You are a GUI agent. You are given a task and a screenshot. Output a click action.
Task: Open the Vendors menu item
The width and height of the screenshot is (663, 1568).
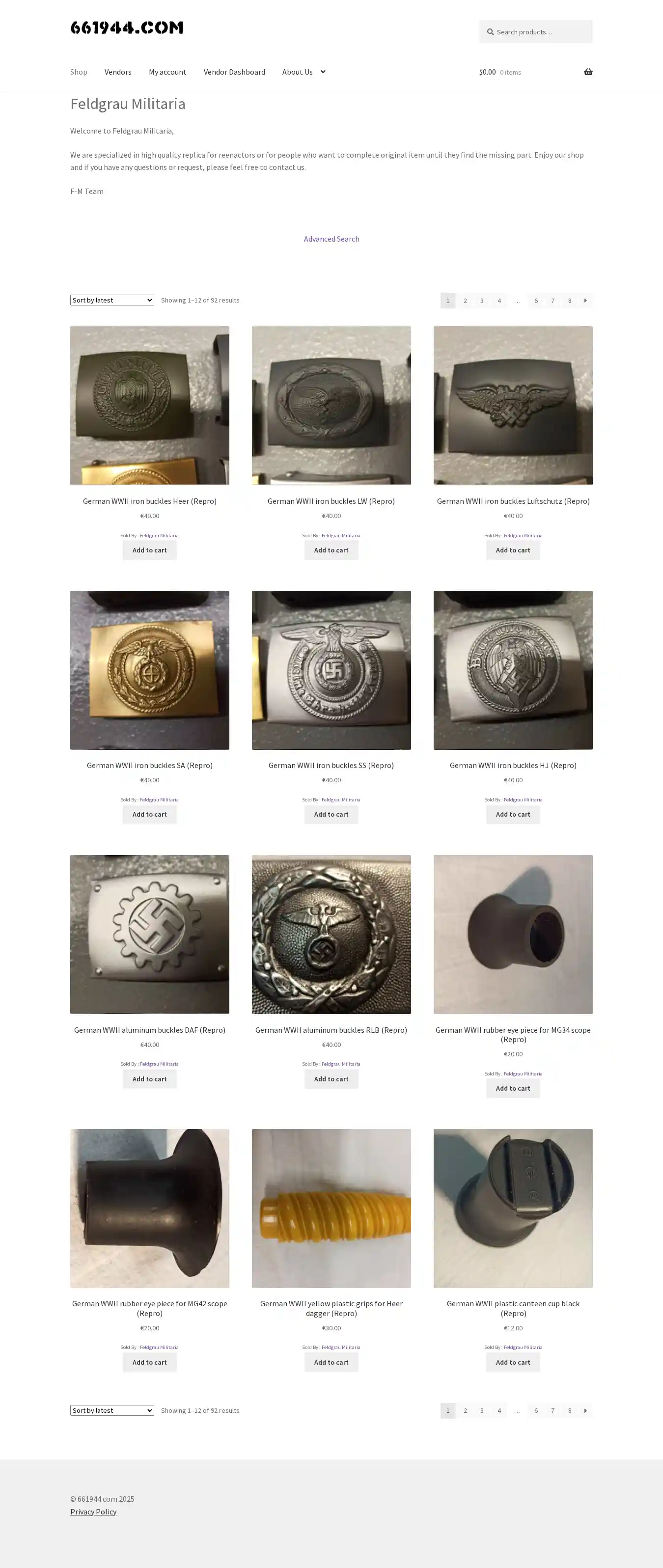tap(117, 72)
